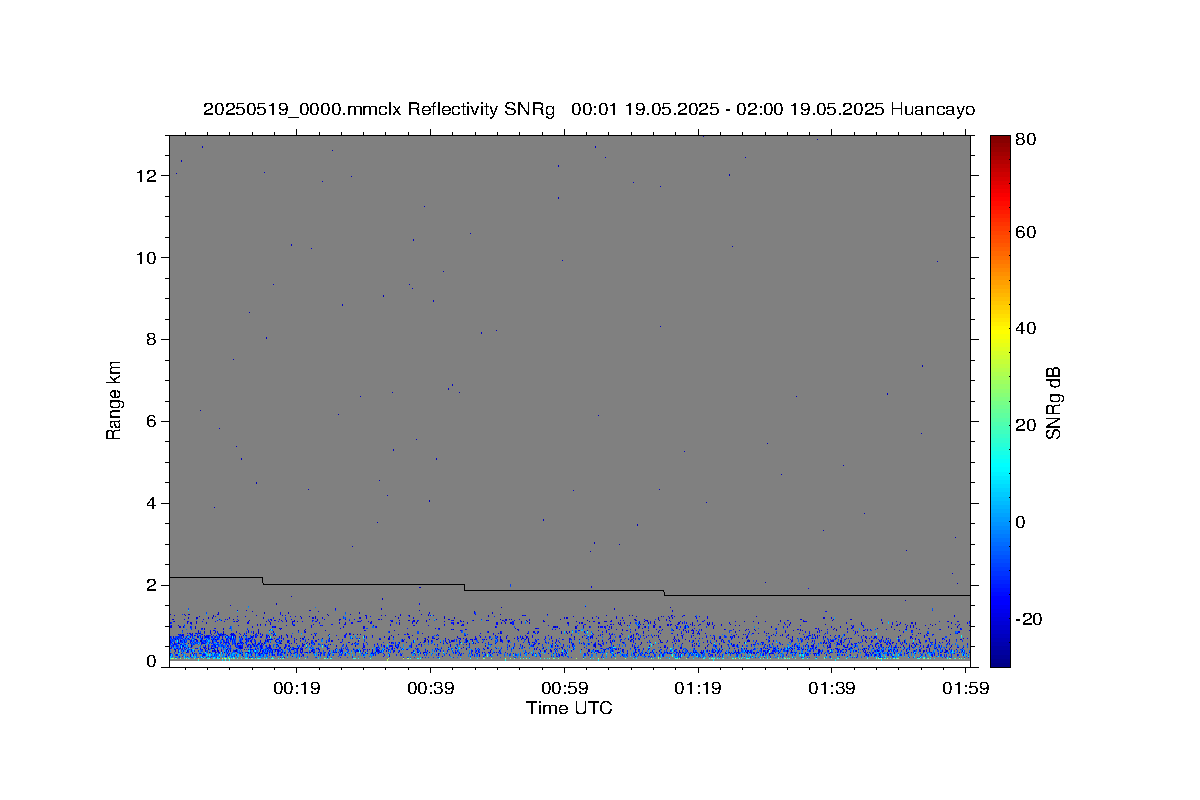Click the x-axis tick label '01:39'
Image resolution: width=1200 pixels, height=800 pixels.
pos(832,688)
